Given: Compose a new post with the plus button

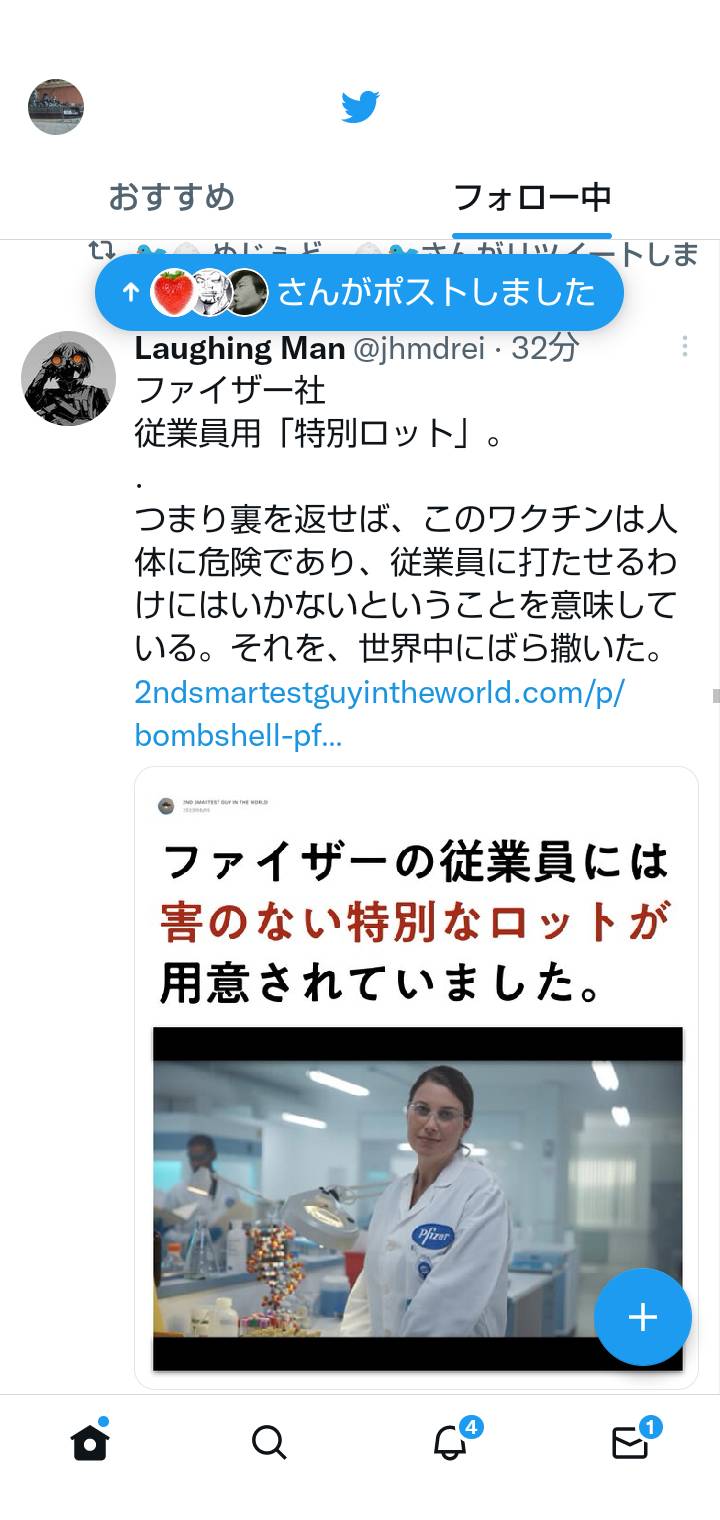Looking at the screenshot, I should pos(642,1317).
